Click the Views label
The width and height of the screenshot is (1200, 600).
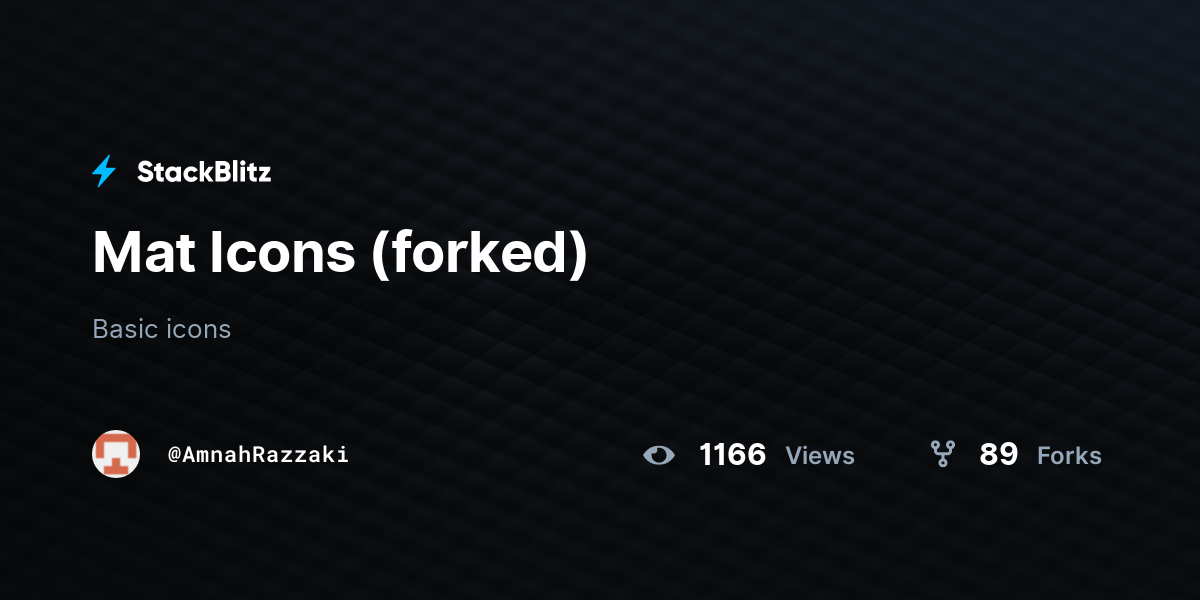820,456
